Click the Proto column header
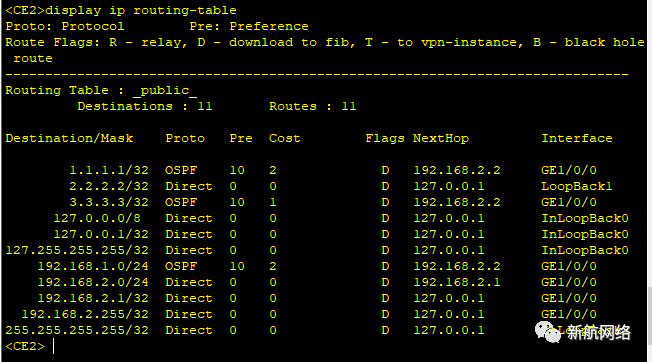This screenshot has height=362, width=652. point(185,138)
